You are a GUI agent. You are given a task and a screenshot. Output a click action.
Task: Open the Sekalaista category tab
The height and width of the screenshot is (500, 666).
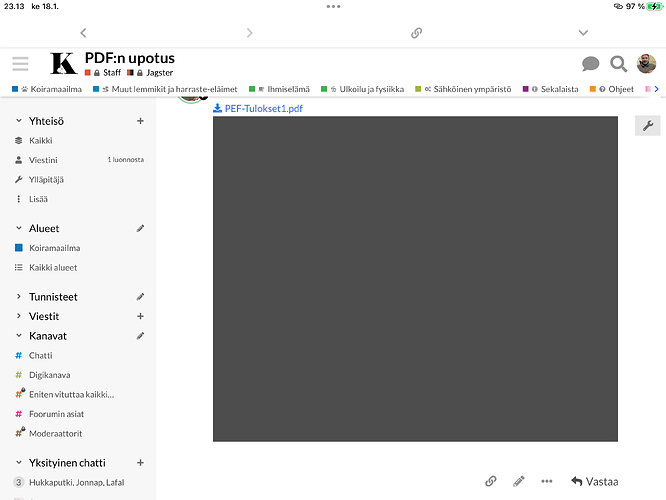point(550,89)
